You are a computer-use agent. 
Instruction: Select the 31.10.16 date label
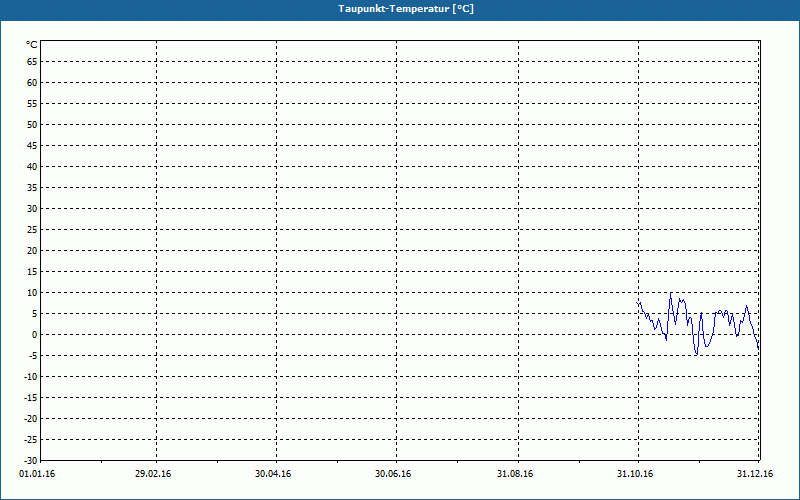(x=636, y=474)
